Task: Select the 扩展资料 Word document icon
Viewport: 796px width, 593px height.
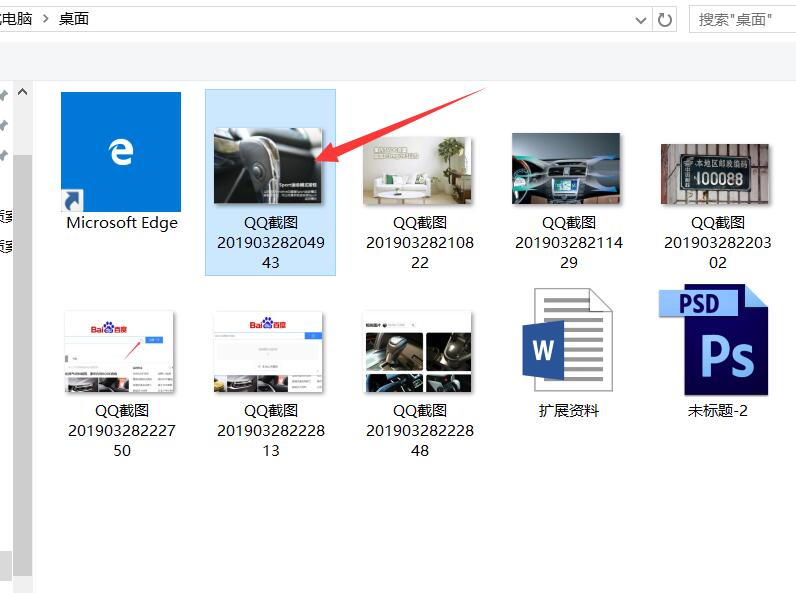Action: pyautogui.click(x=568, y=341)
